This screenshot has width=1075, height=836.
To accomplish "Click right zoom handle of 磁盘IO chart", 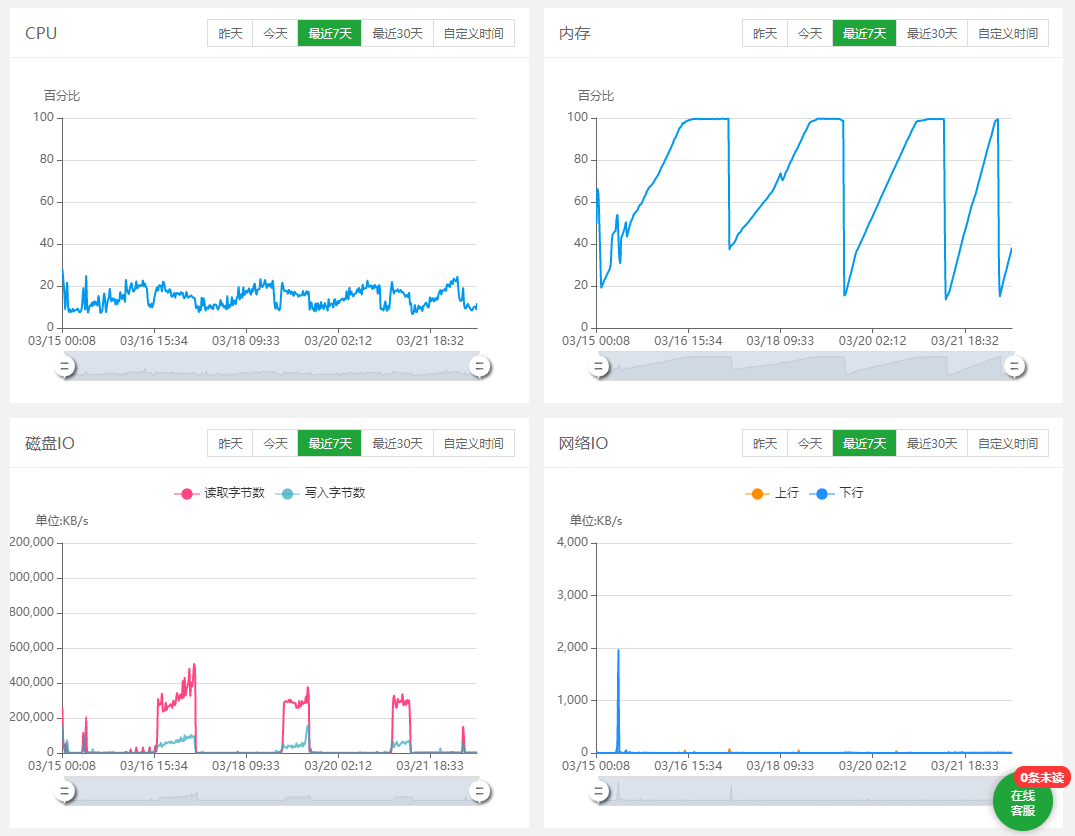I will (480, 792).
